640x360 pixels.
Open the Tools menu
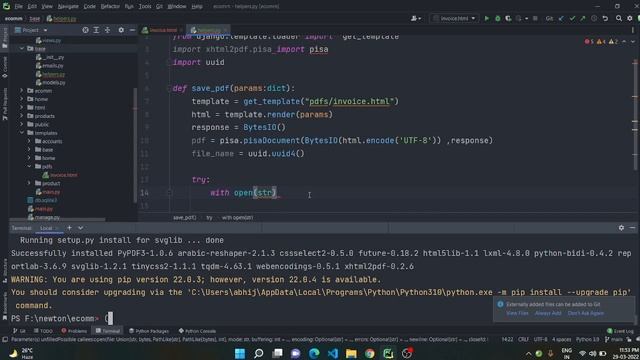(144, 7)
